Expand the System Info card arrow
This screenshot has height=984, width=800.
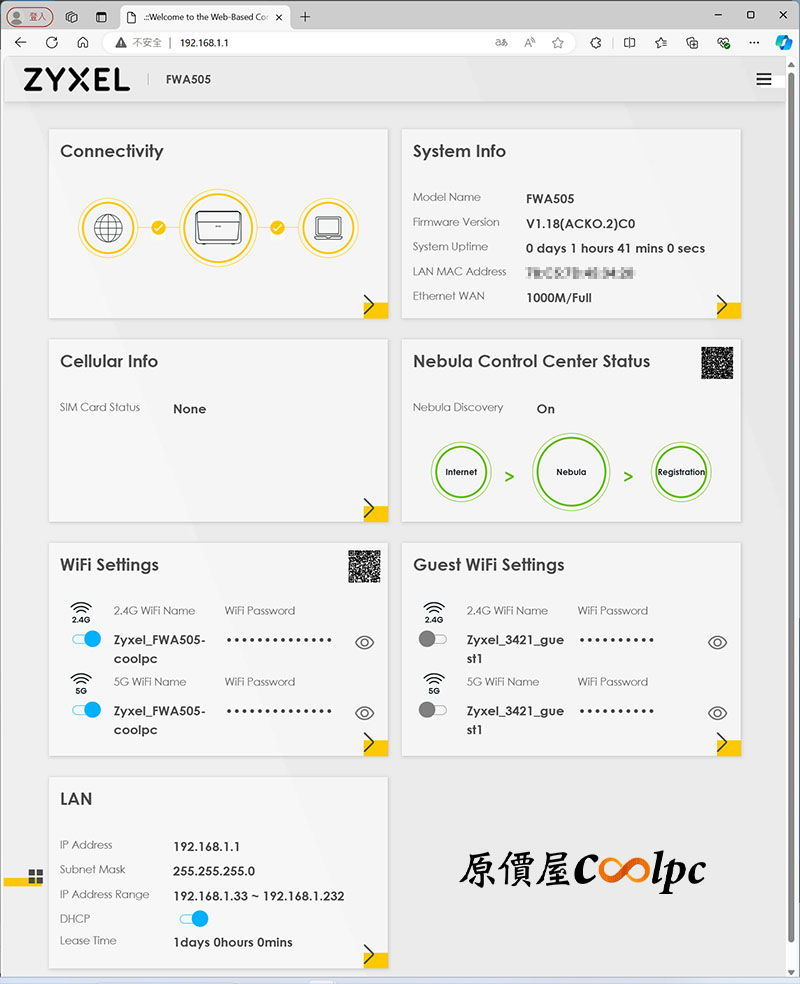tap(728, 306)
